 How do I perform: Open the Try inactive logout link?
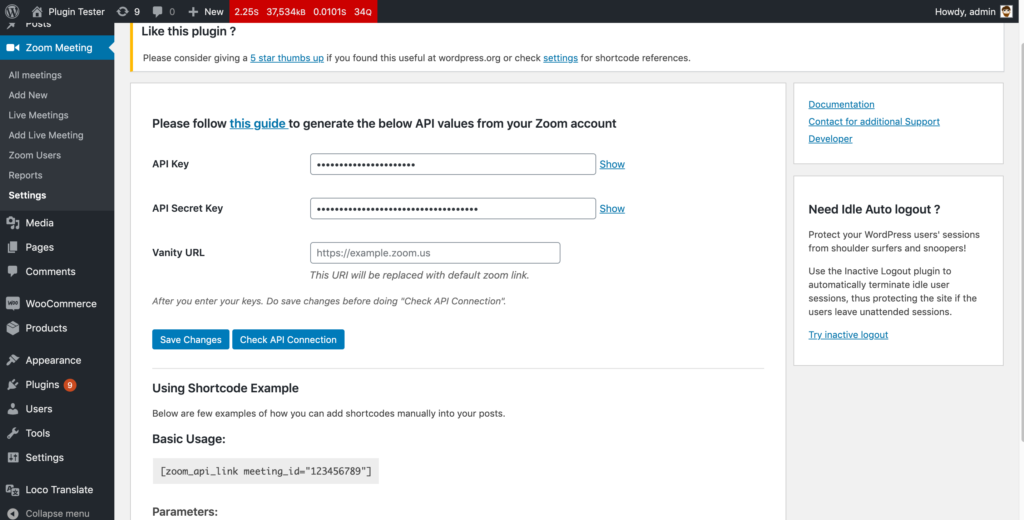click(848, 334)
